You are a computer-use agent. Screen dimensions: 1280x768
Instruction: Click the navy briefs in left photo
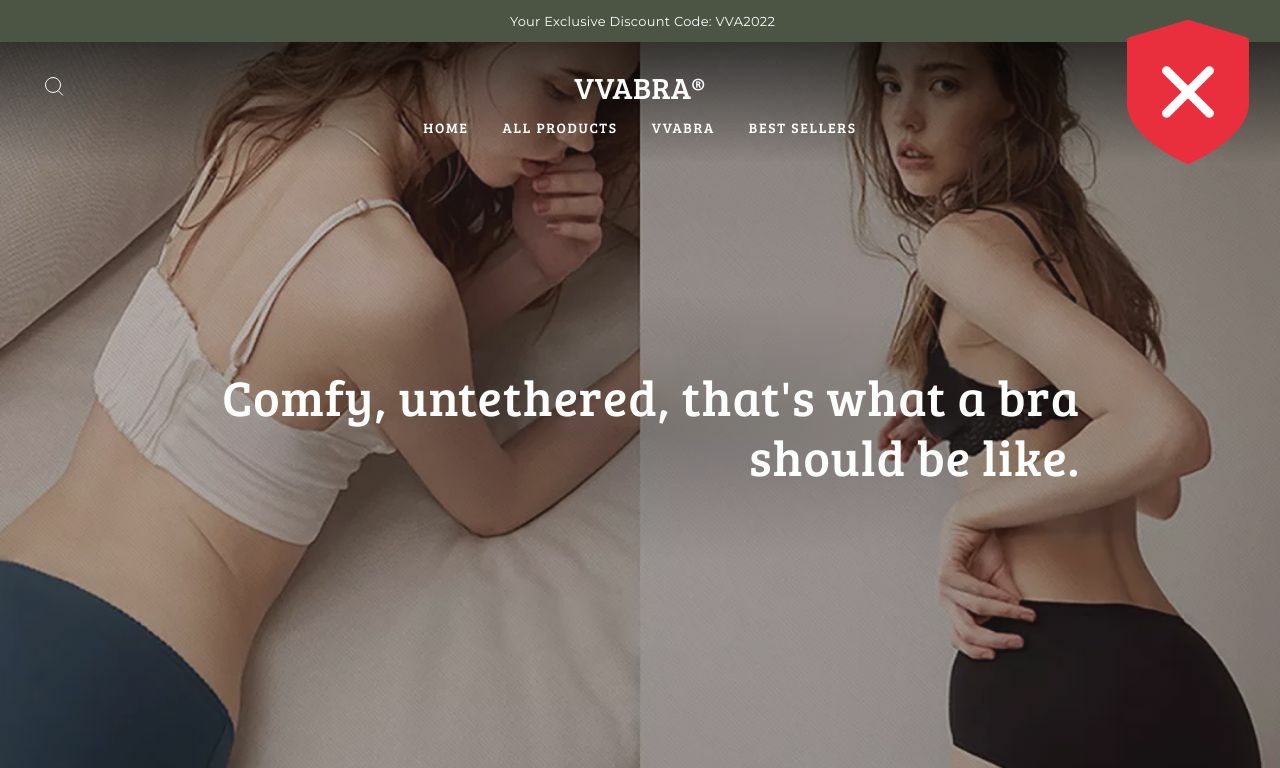pos(110,665)
